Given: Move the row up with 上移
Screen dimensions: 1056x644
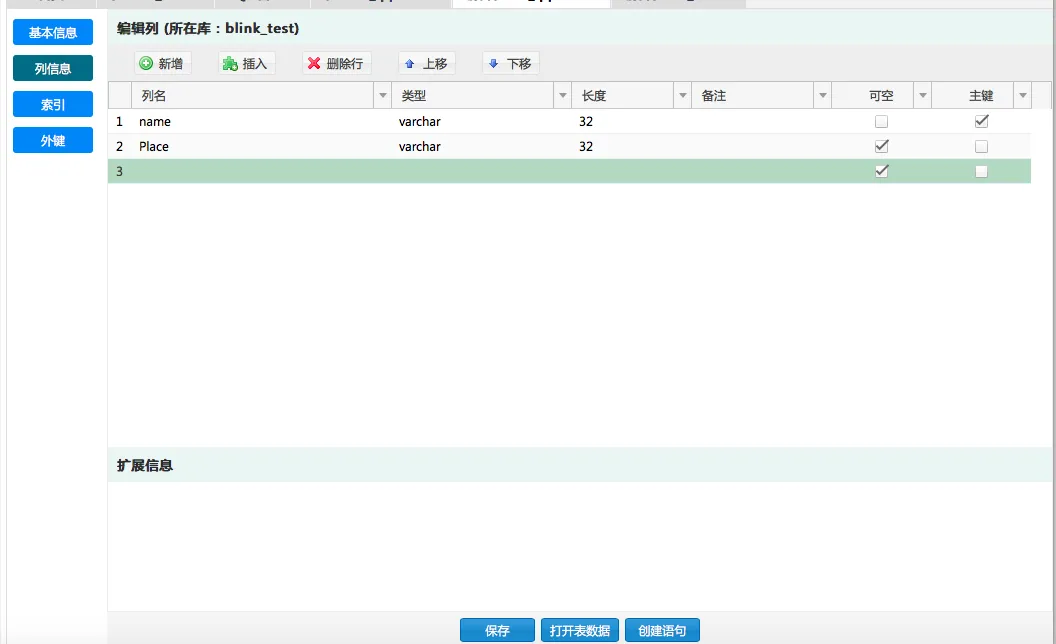Looking at the screenshot, I should 426,63.
